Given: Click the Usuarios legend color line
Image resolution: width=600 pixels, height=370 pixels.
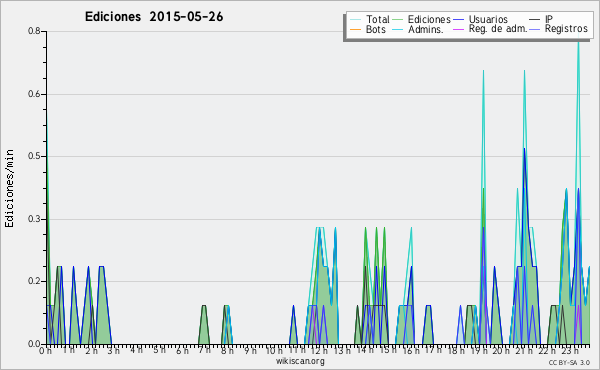Looking at the screenshot, I should (458, 20).
